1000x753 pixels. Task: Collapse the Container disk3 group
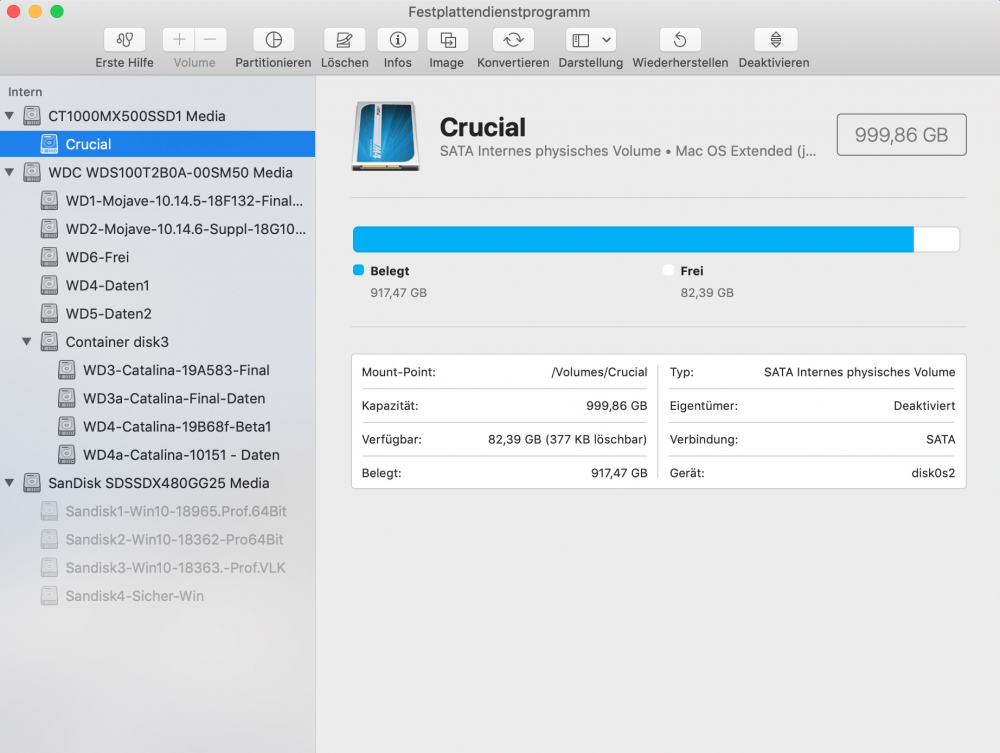pos(27,342)
